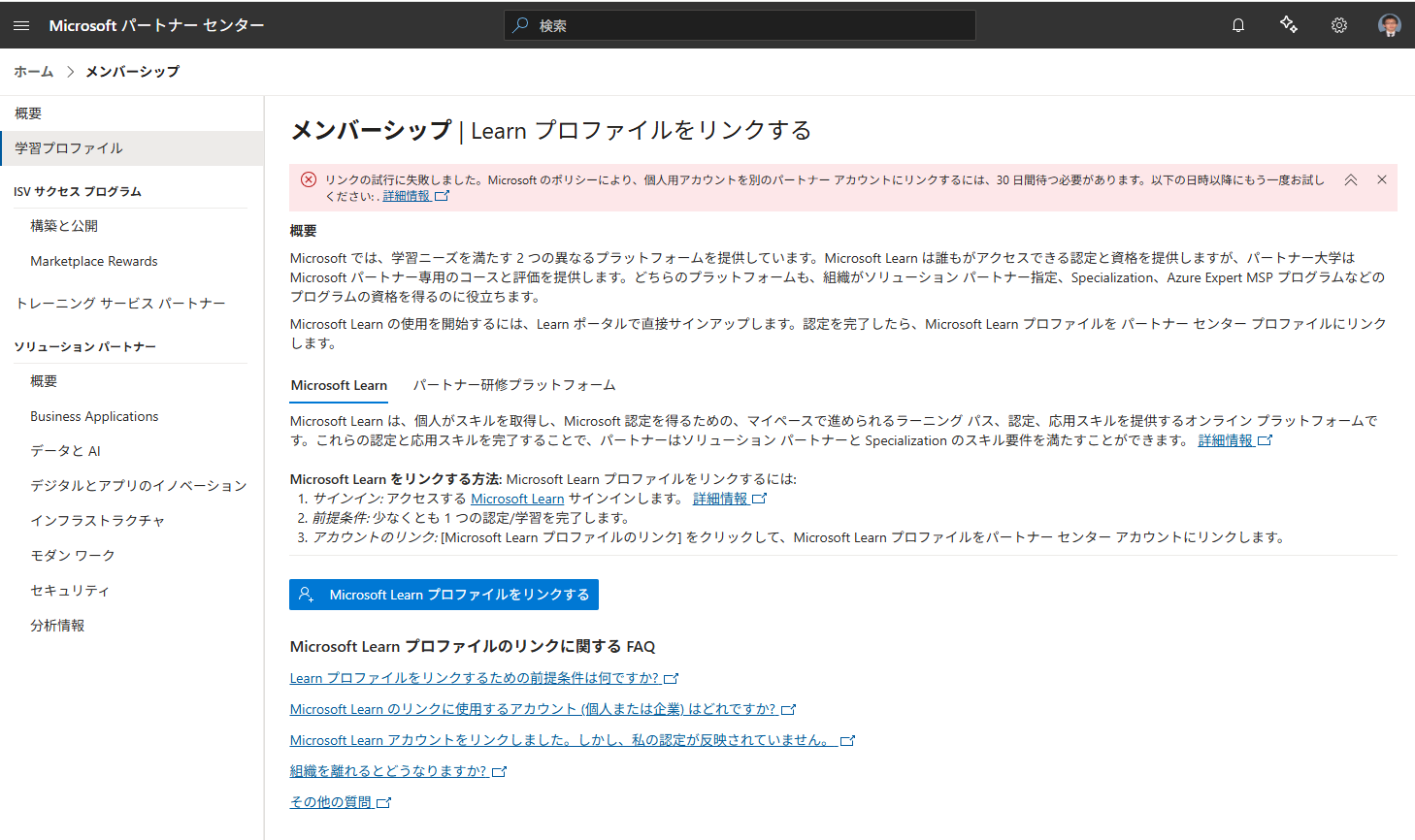This screenshot has width=1415, height=840.
Task: Open the hamburger navigation menu
Action: point(21,24)
